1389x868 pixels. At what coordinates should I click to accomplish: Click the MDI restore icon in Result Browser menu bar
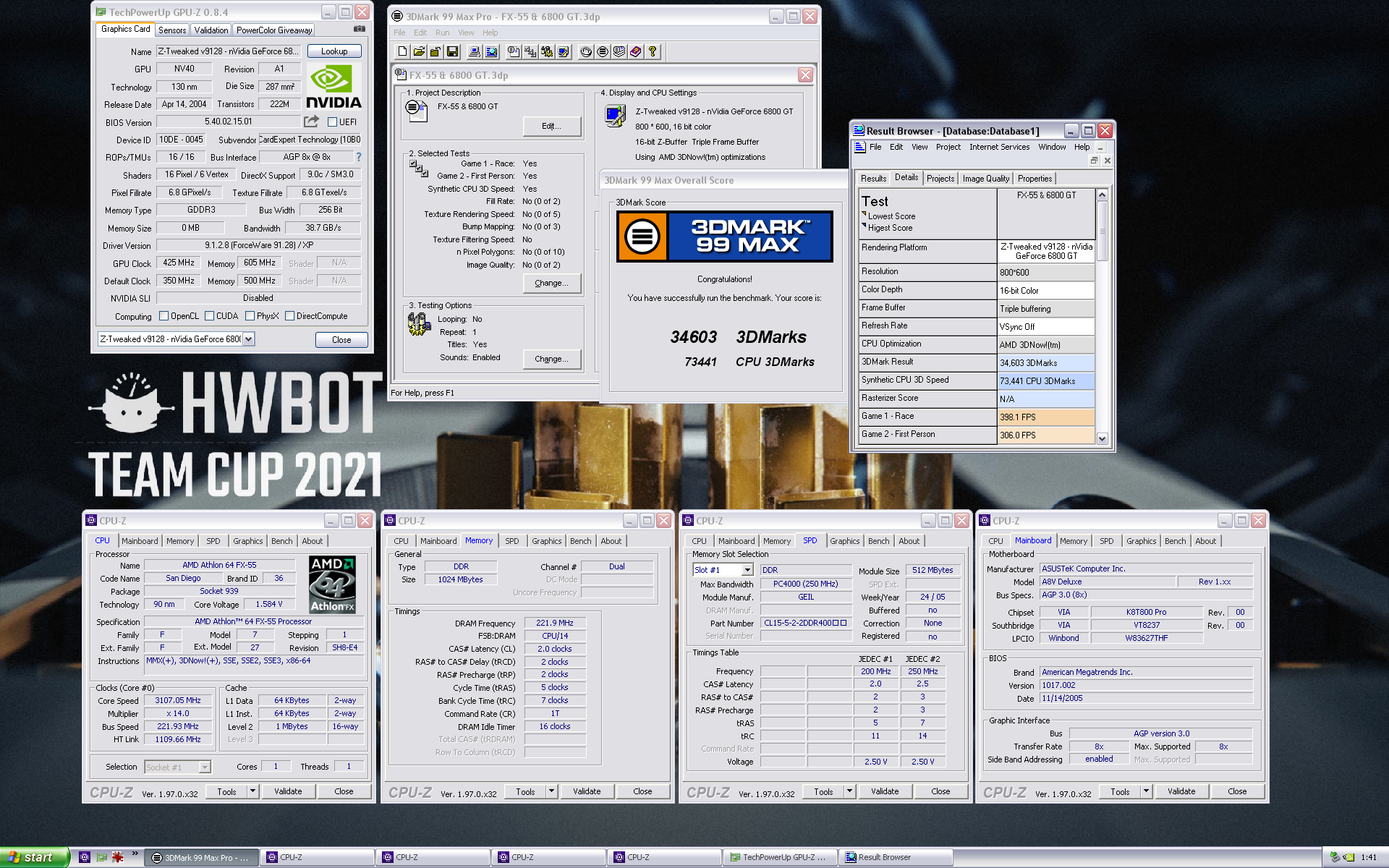point(1094,161)
